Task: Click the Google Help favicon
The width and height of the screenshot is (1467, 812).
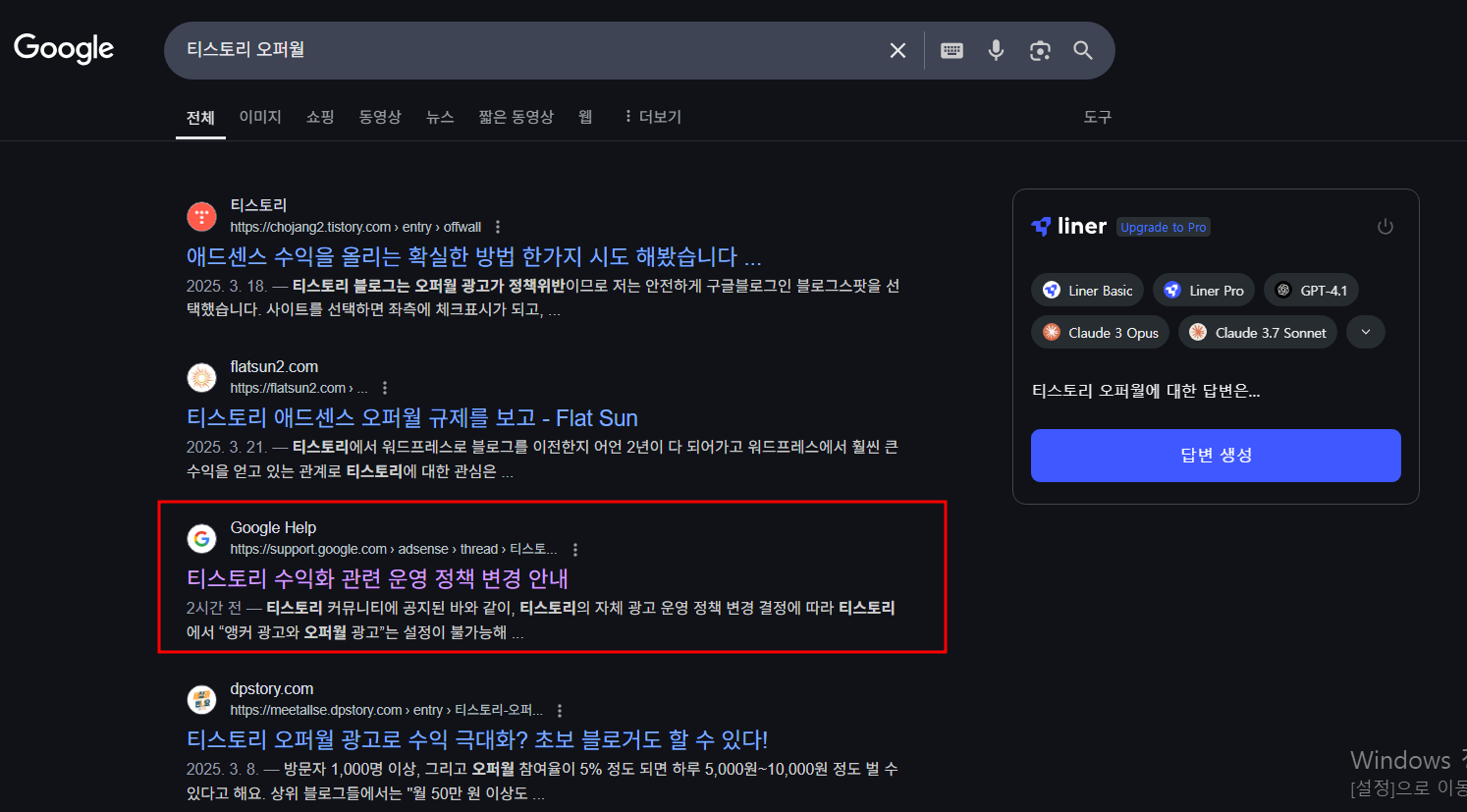Action: 201,538
